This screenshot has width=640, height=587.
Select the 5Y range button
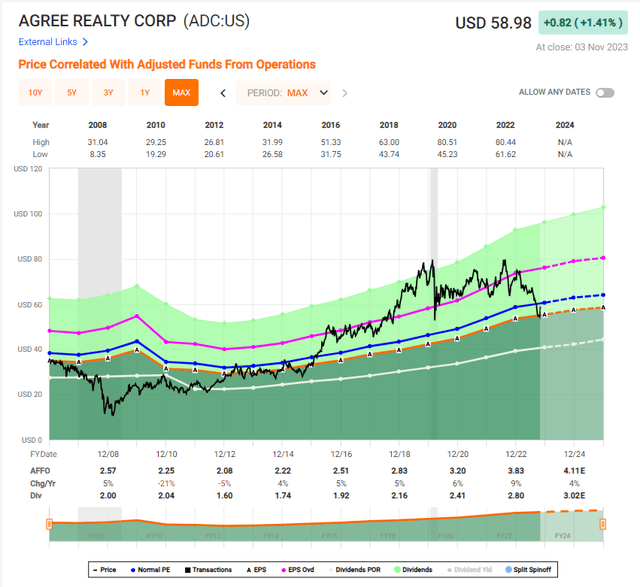click(x=71, y=93)
